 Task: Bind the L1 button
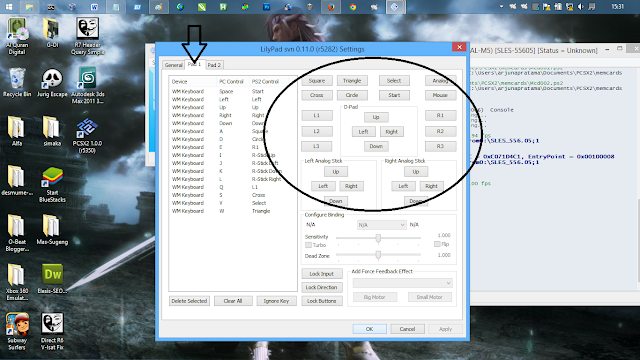317,116
